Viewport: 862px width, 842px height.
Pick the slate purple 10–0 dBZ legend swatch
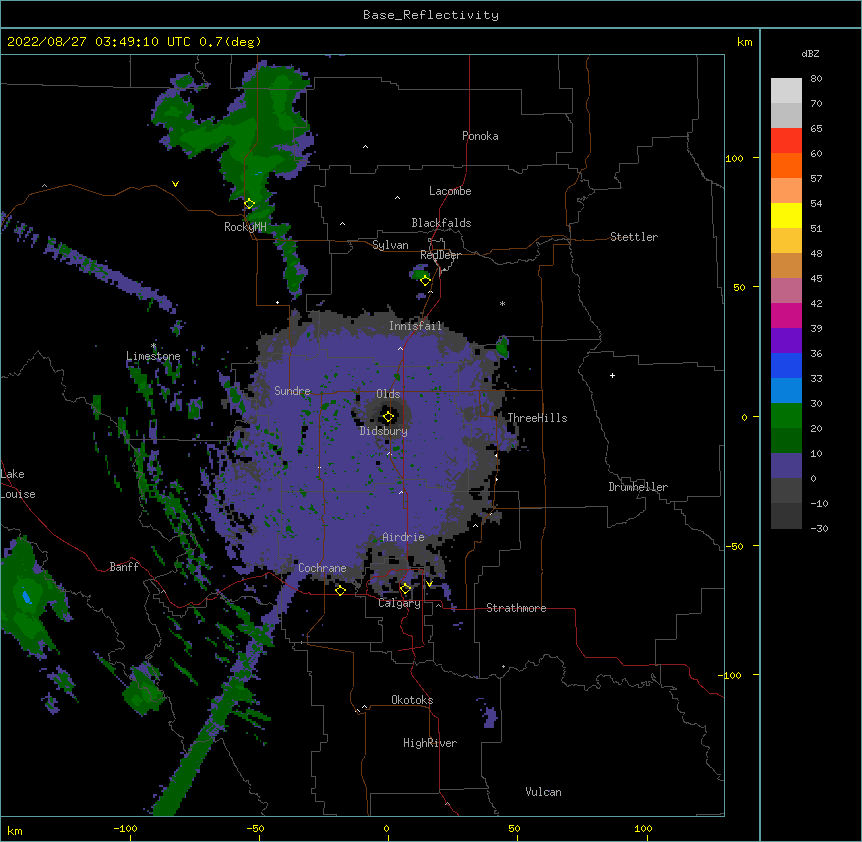[x=786, y=466]
